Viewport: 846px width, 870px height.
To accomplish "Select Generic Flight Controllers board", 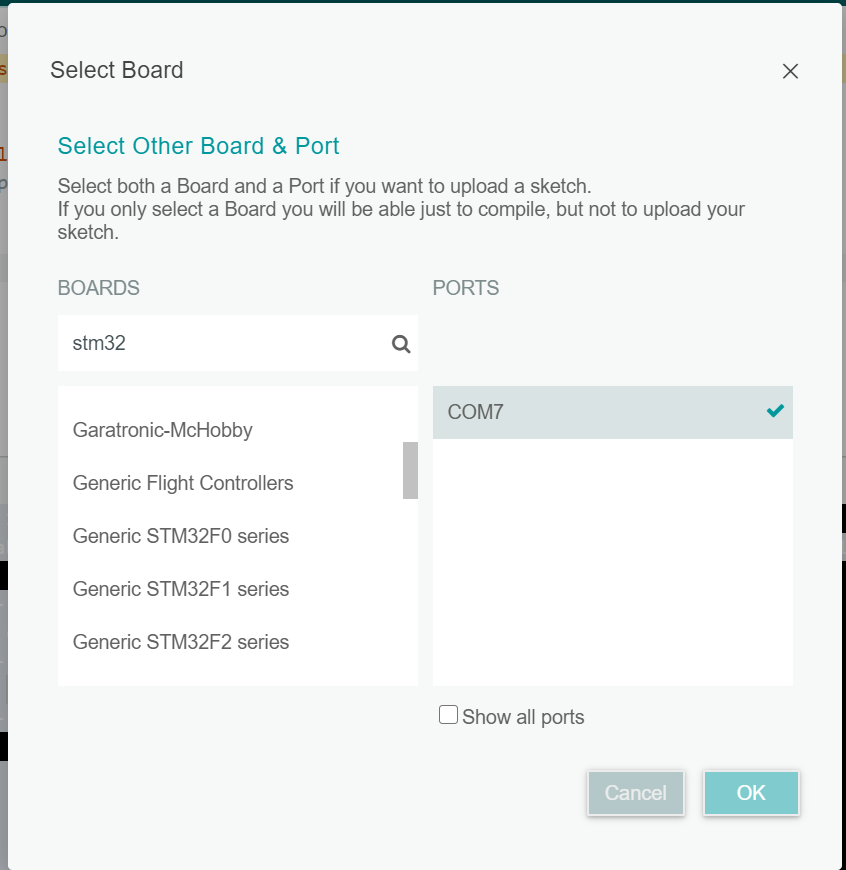I will pos(183,483).
